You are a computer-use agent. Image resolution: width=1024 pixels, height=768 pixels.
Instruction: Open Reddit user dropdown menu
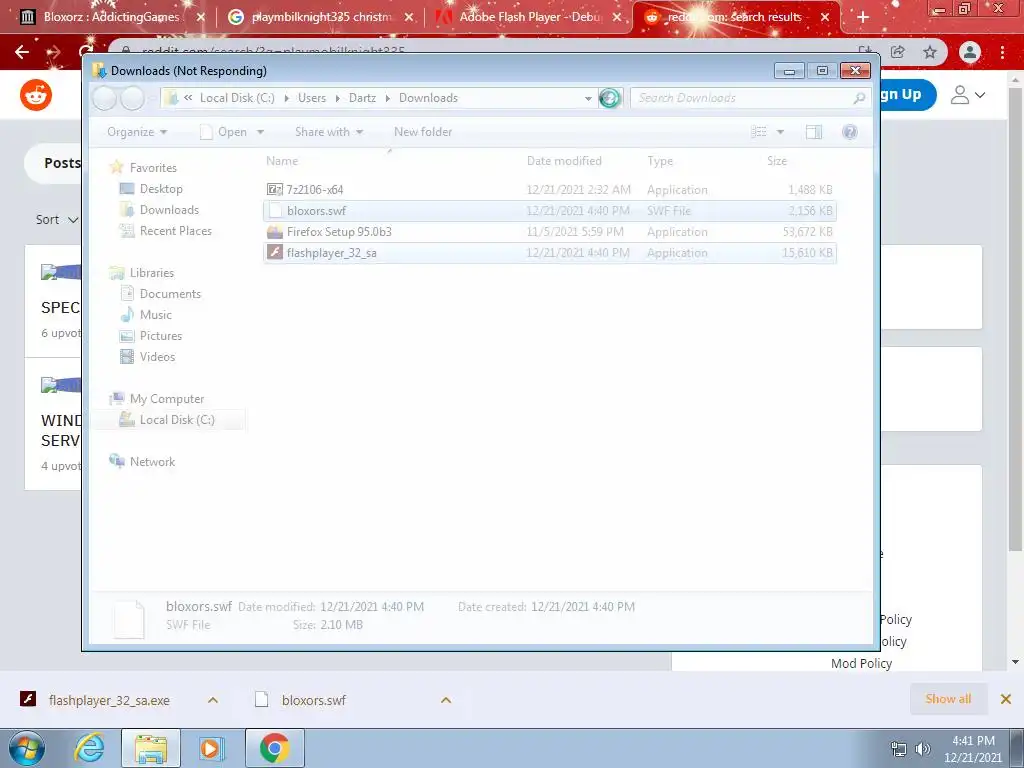click(968, 95)
